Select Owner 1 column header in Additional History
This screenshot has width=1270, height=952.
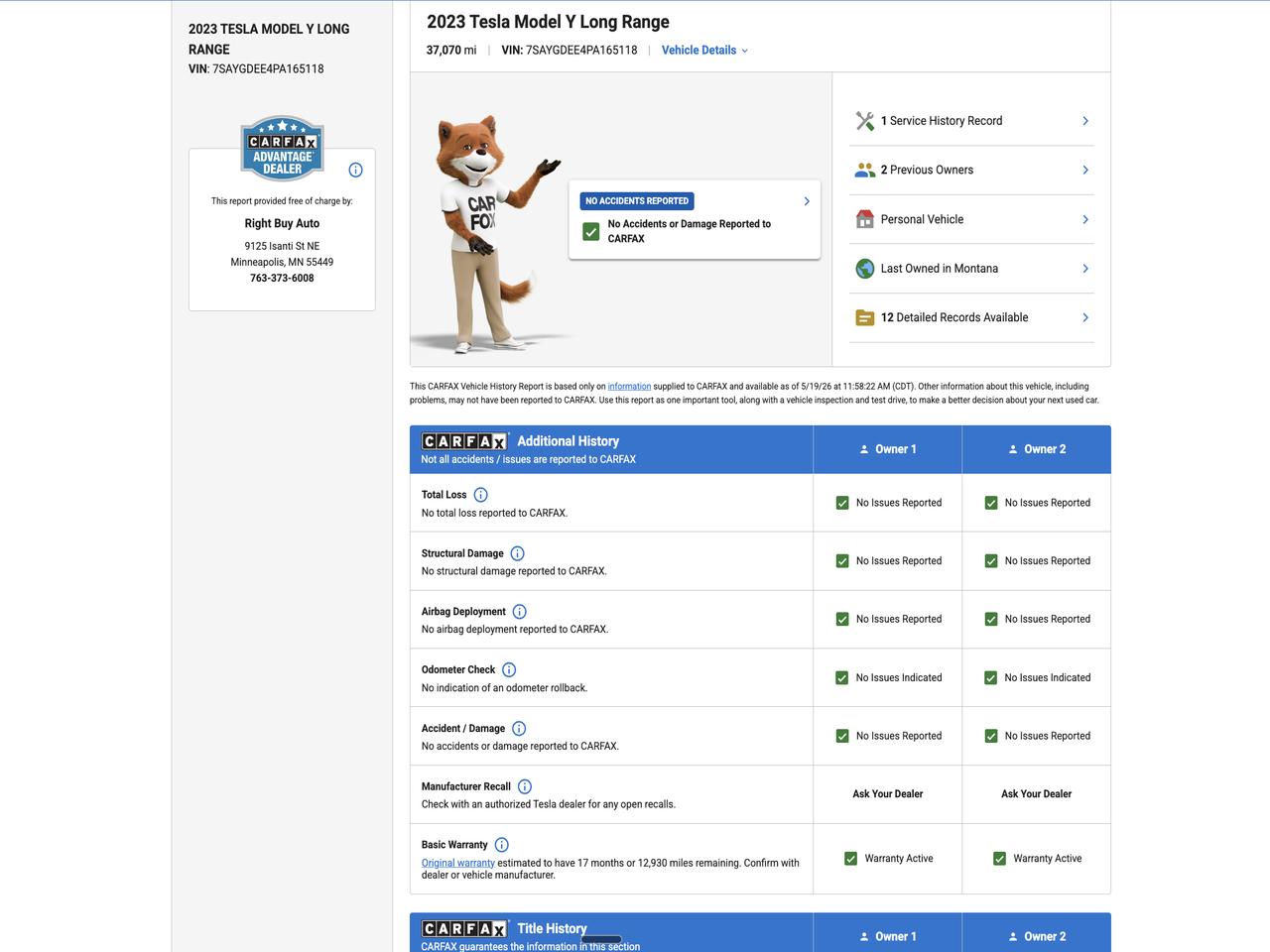pos(888,449)
